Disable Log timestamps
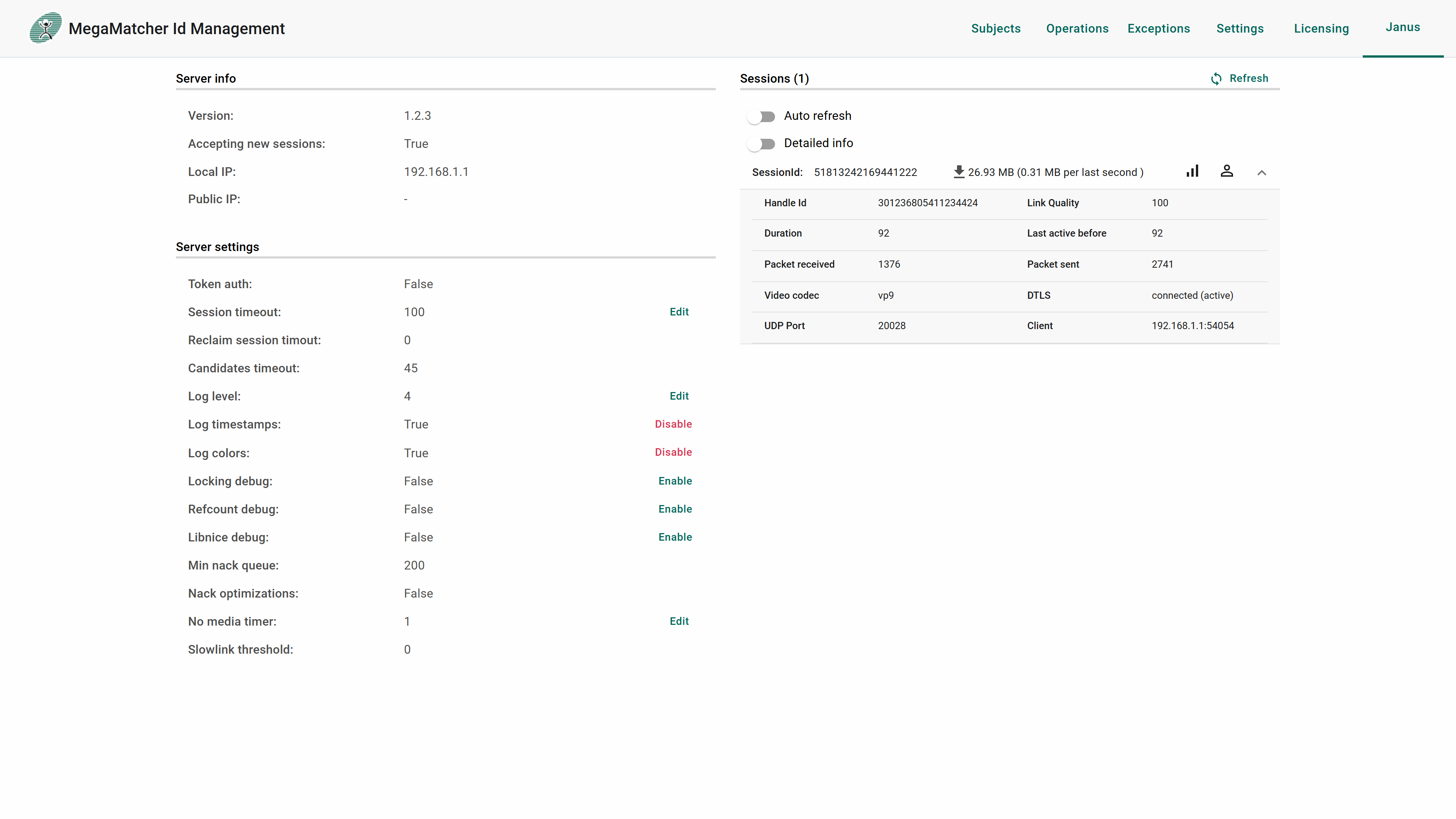1456x819 pixels. click(673, 424)
